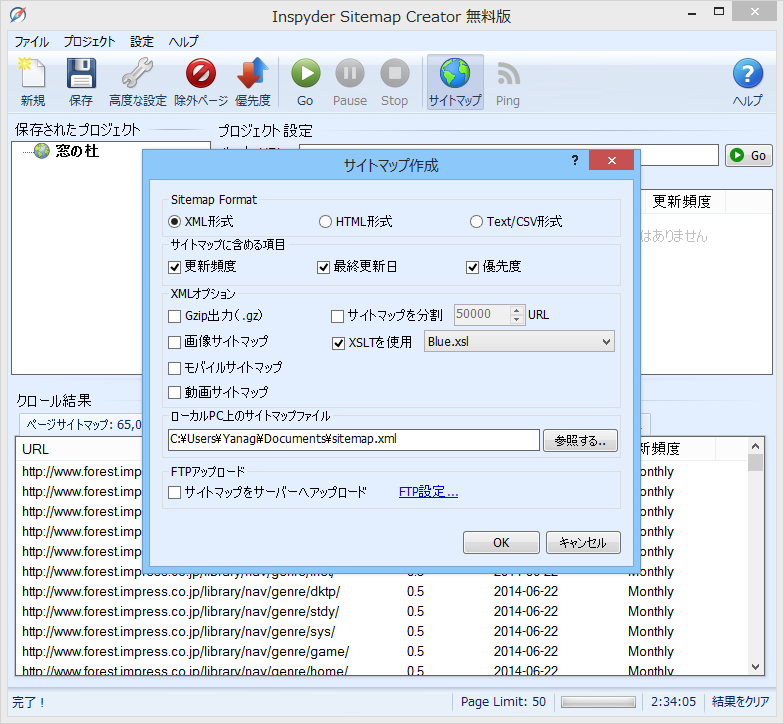
Task: Select the HTML形式 radio button
Action: 326,222
